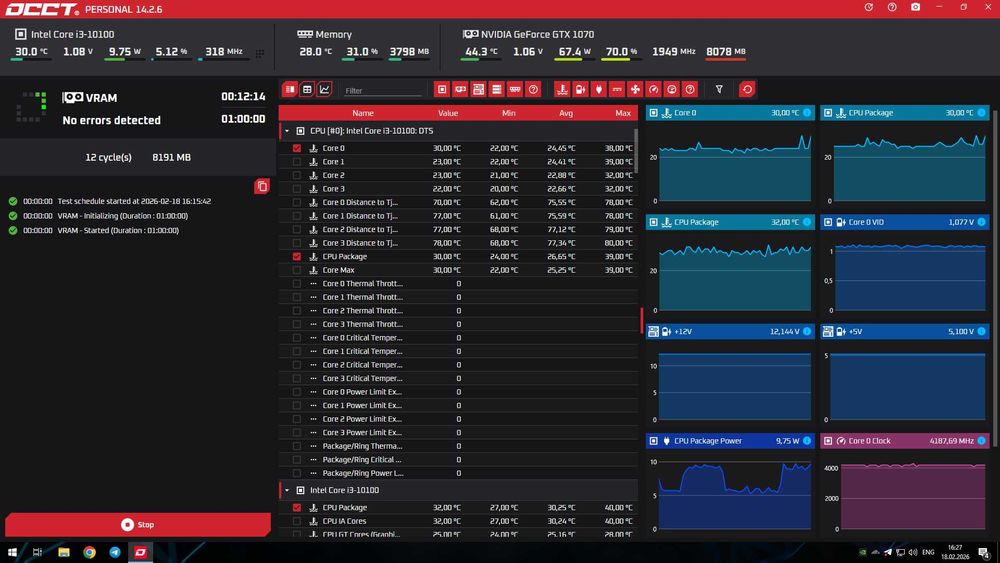Click the Filter text field

383,91
